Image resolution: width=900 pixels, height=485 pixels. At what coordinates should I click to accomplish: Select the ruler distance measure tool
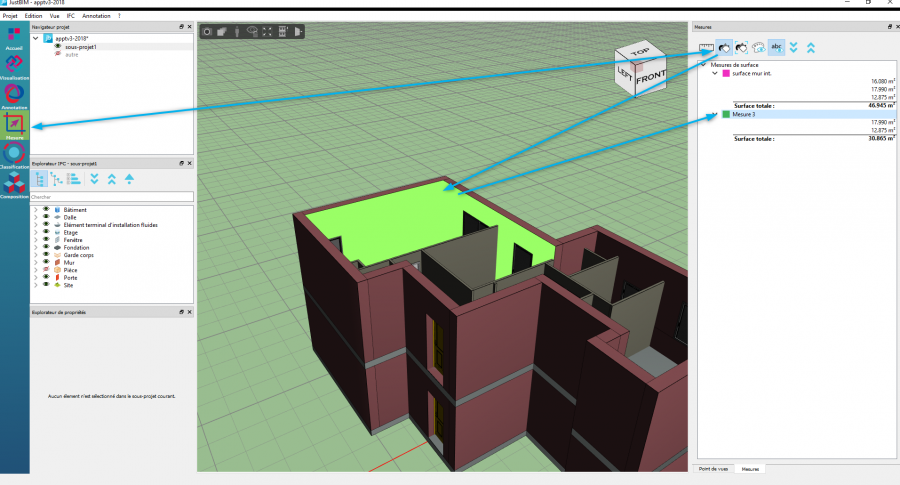pyautogui.click(x=707, y=48)
